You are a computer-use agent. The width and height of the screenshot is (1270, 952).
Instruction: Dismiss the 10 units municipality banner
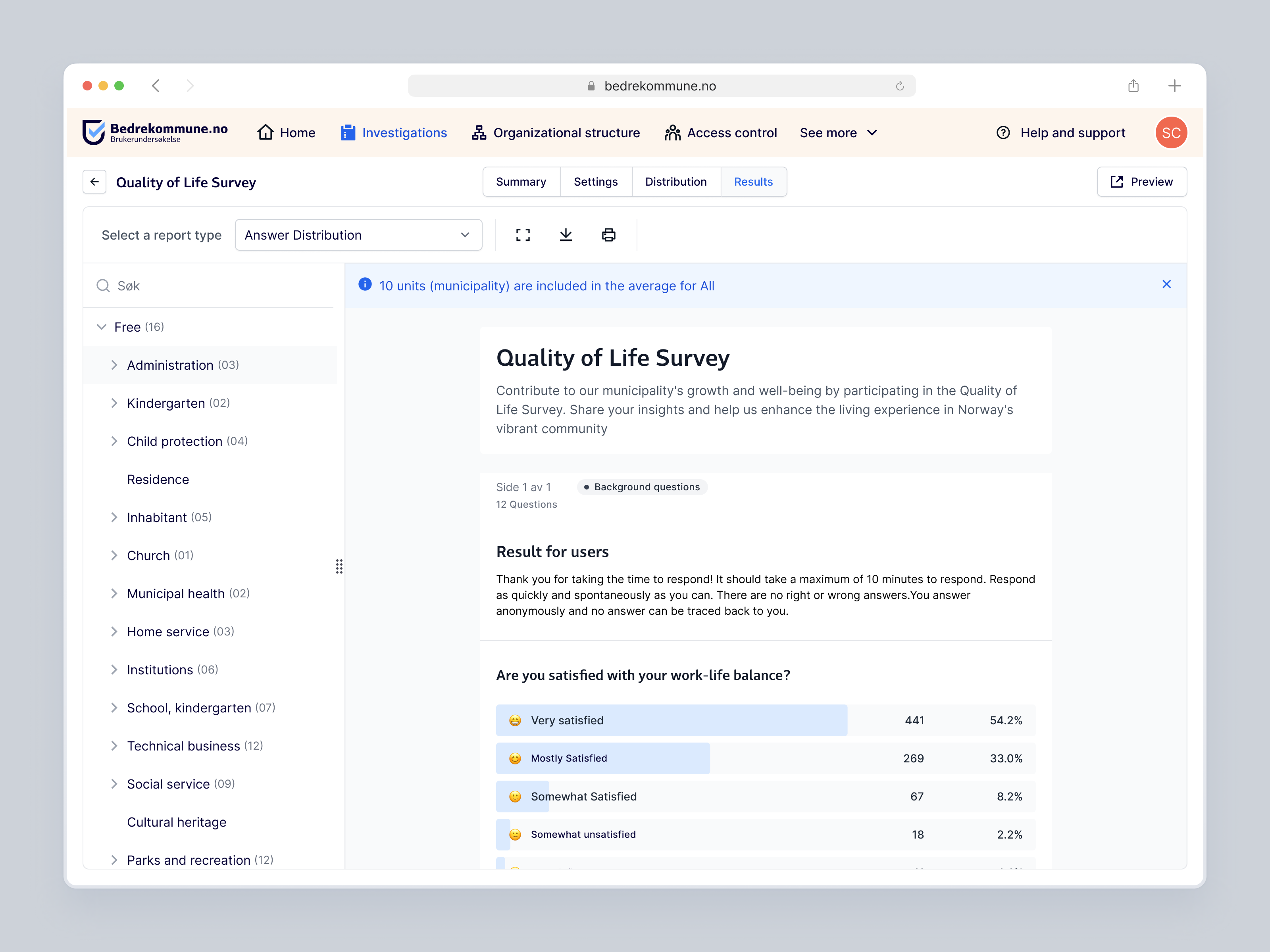click(1166, 284)
